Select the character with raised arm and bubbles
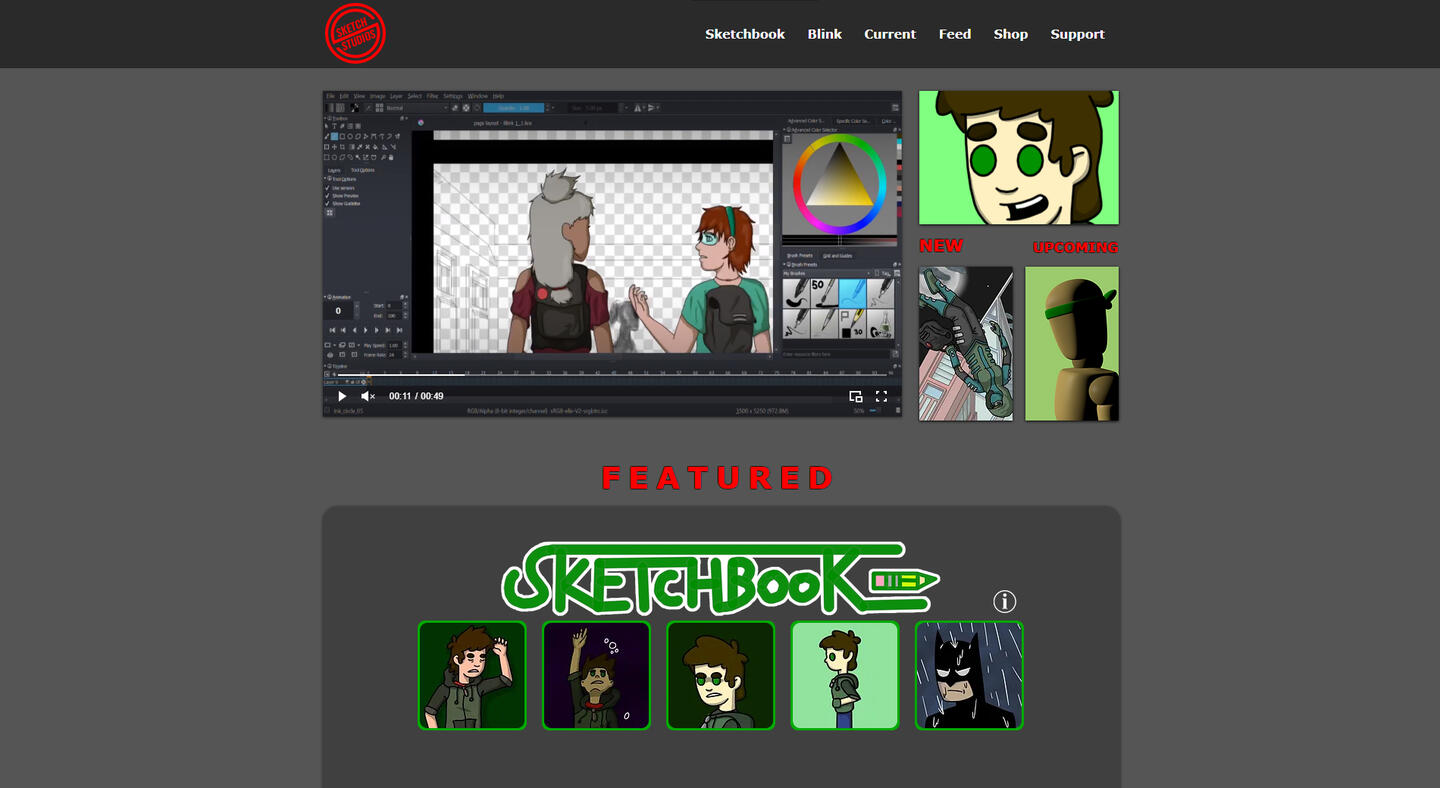 [x=596, y=675]
